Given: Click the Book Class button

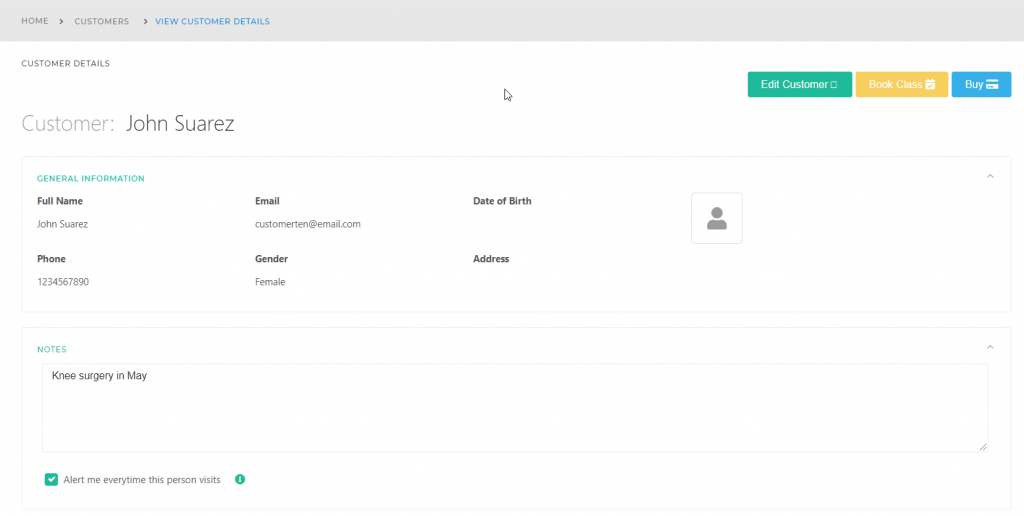Looking at the screenshot, I should [901, 84].
